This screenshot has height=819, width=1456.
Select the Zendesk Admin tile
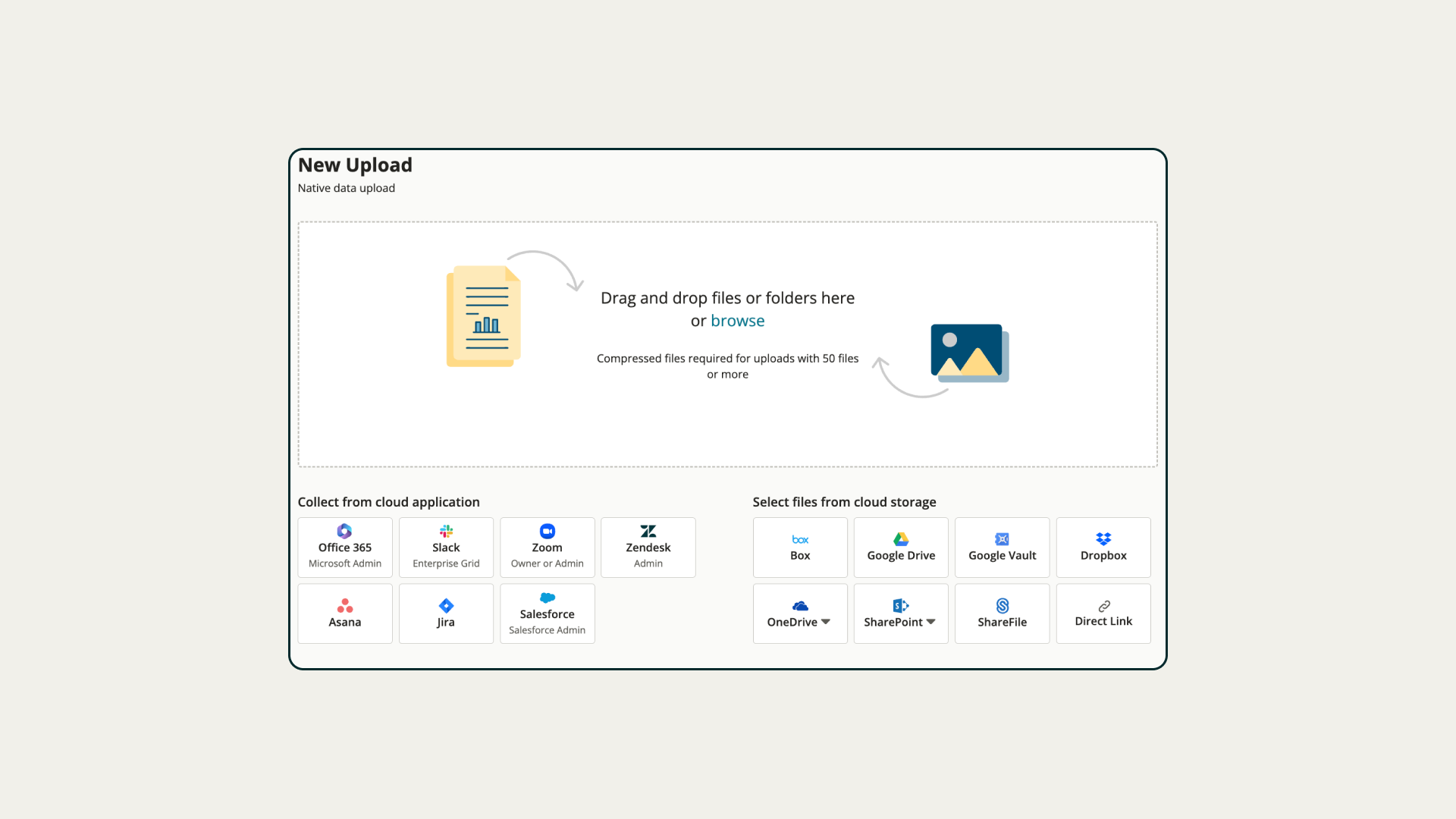click(x=648, y=548)
